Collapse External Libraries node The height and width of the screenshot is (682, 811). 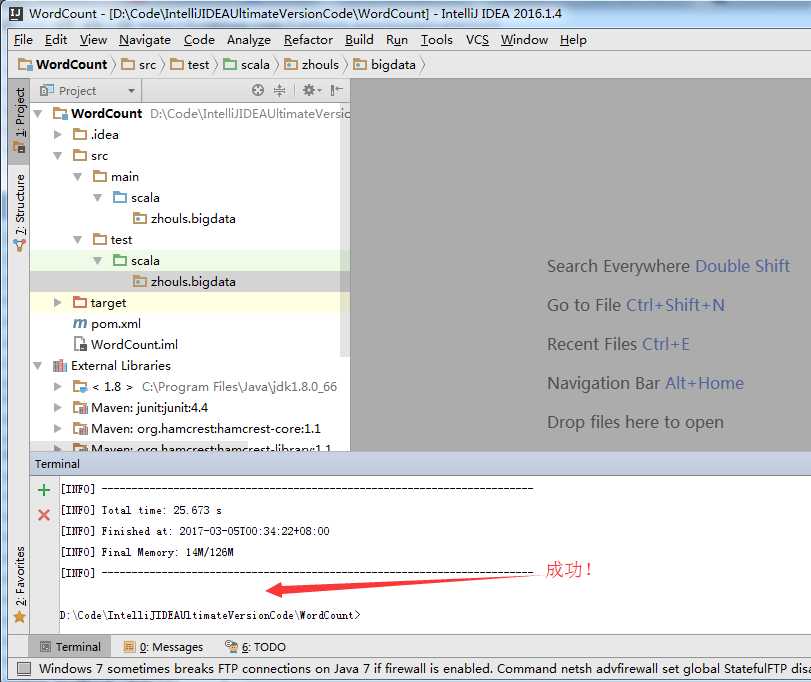[x=38, y=366]
